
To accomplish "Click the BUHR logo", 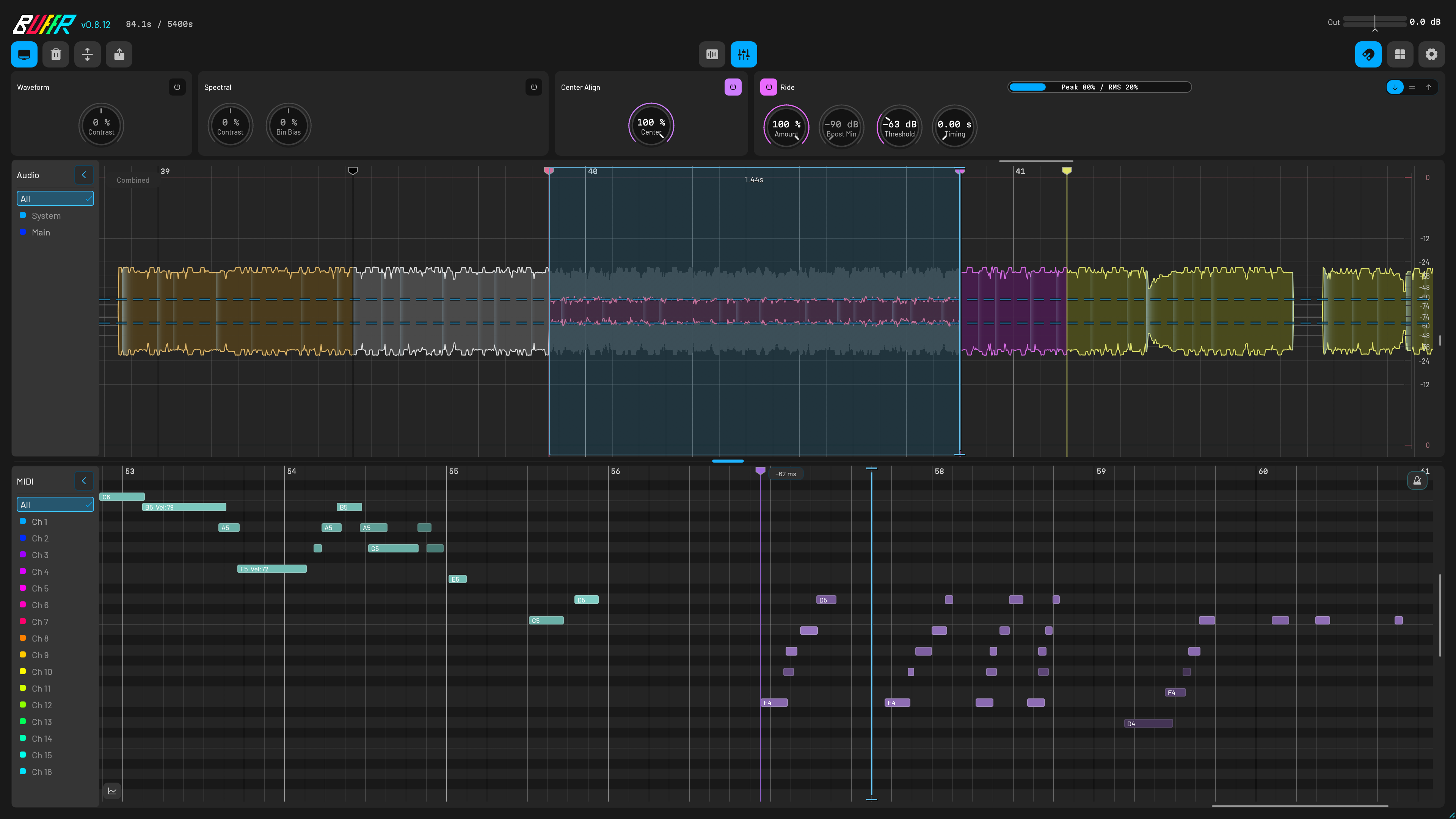I will 44,24.
